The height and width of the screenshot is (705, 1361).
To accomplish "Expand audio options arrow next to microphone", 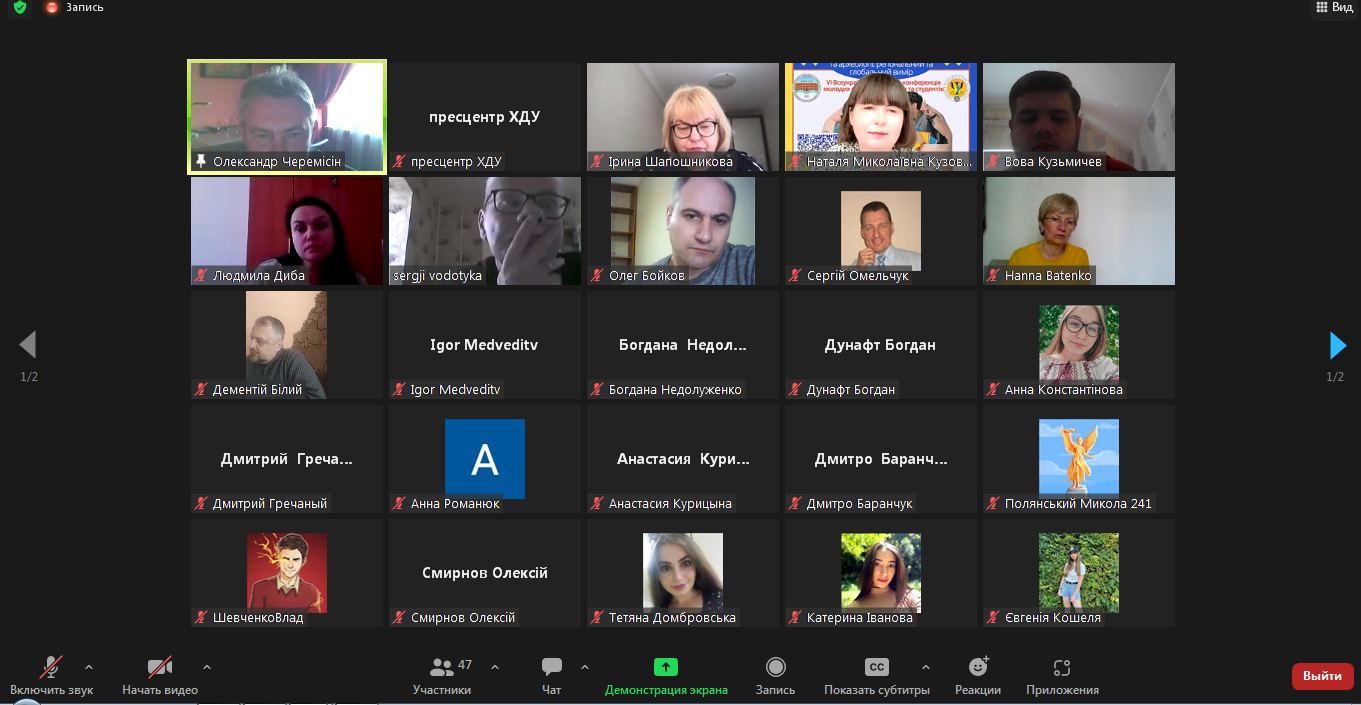I will pyautogui.click(x=89, y=667).
